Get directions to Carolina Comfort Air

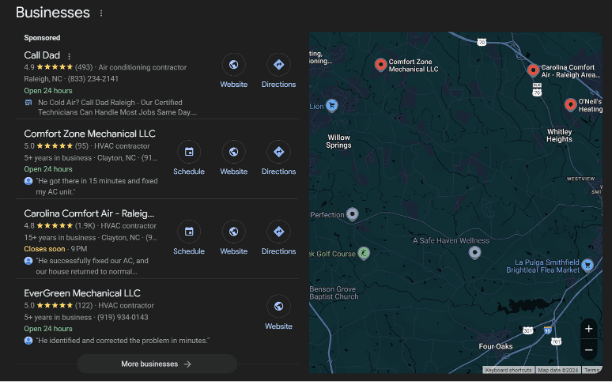point(278,231)
